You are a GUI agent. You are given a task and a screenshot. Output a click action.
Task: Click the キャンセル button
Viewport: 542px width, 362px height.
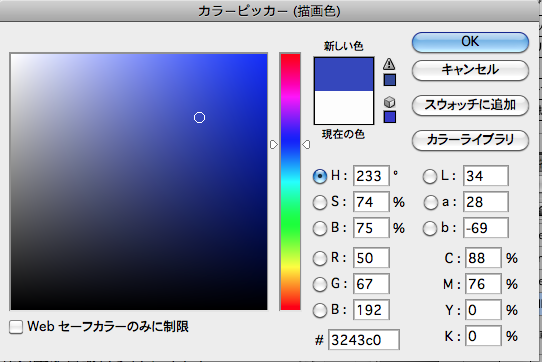tap(470, 70)
